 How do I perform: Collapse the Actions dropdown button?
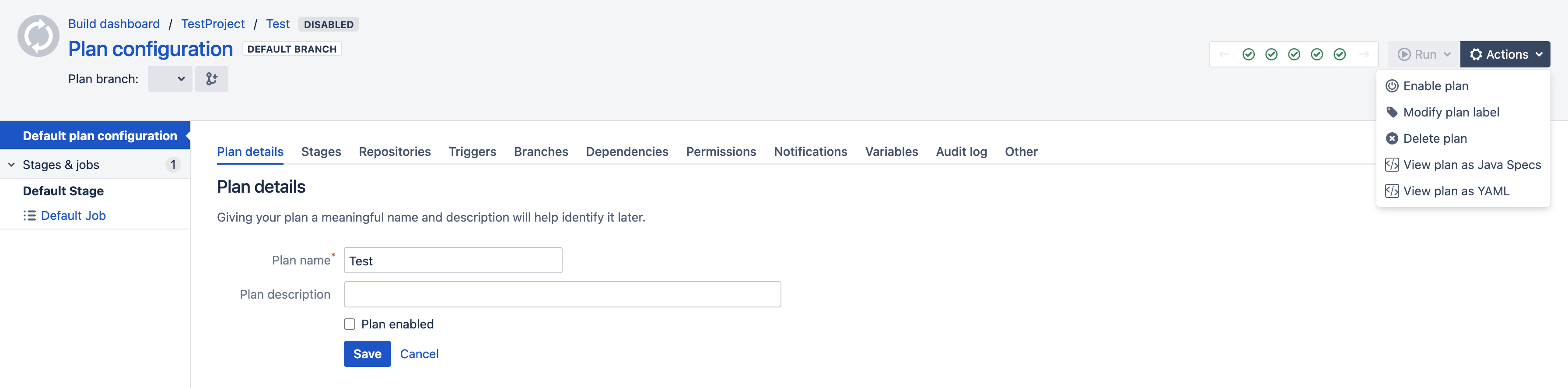click(x=1505, y=55)
